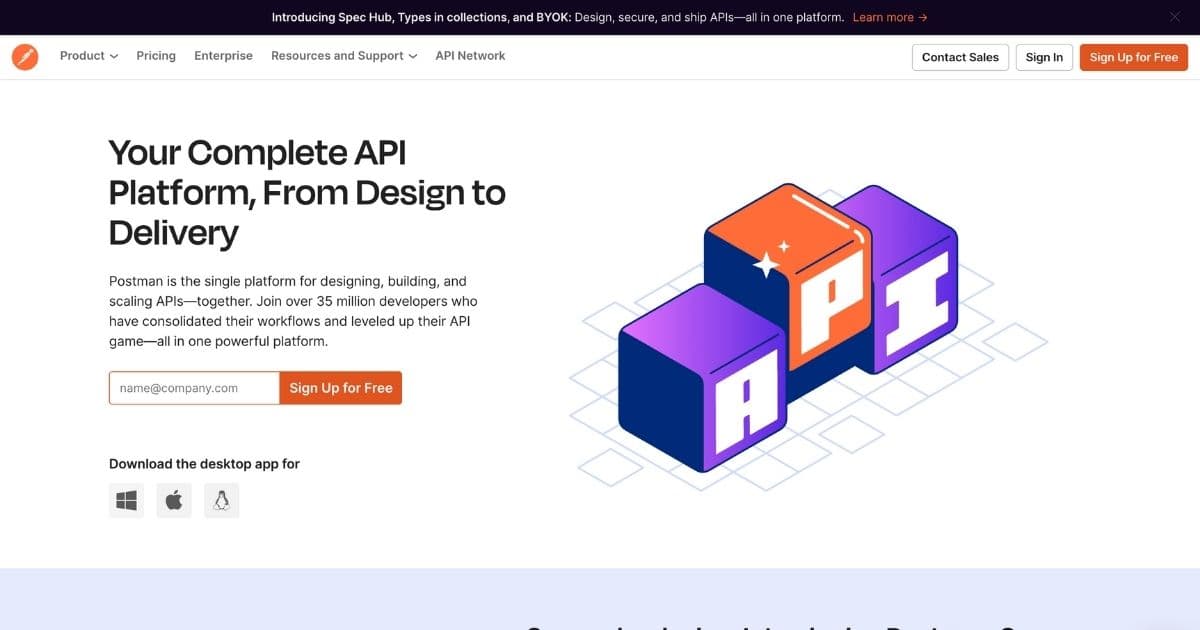Open the Enterprise menu item
Image resolution: width=1200 pixels, height=630 pixels.
[x=223, y=56]
